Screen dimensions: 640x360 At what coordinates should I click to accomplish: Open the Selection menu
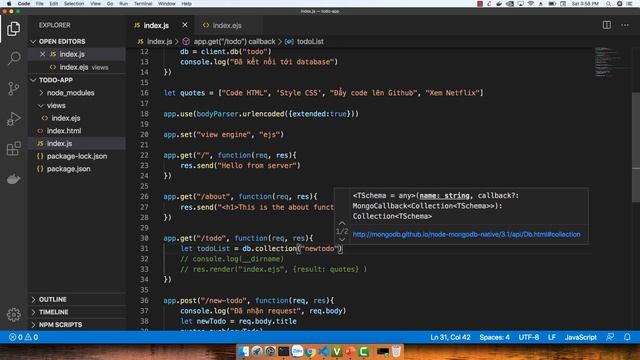tap(74, 4)
